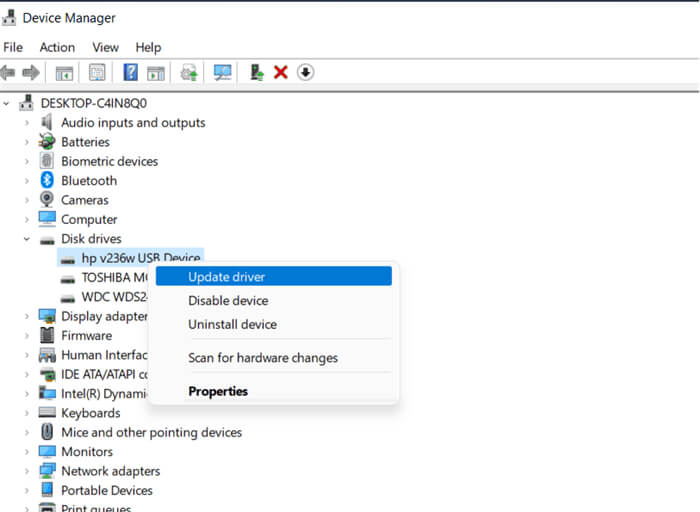700x512 pixels.
Task: Click the DESKTOP-C4IN8Q0 computer icon
Action: (x=26, y=103)
